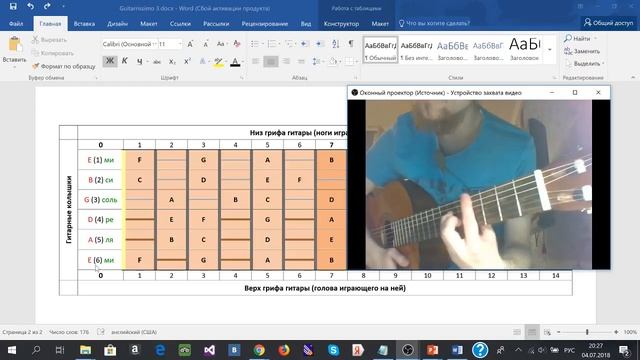Undo the last action in Word
The width and height of the screenshot is (640, 360).
pyautogui.click(x=30, y=7)
